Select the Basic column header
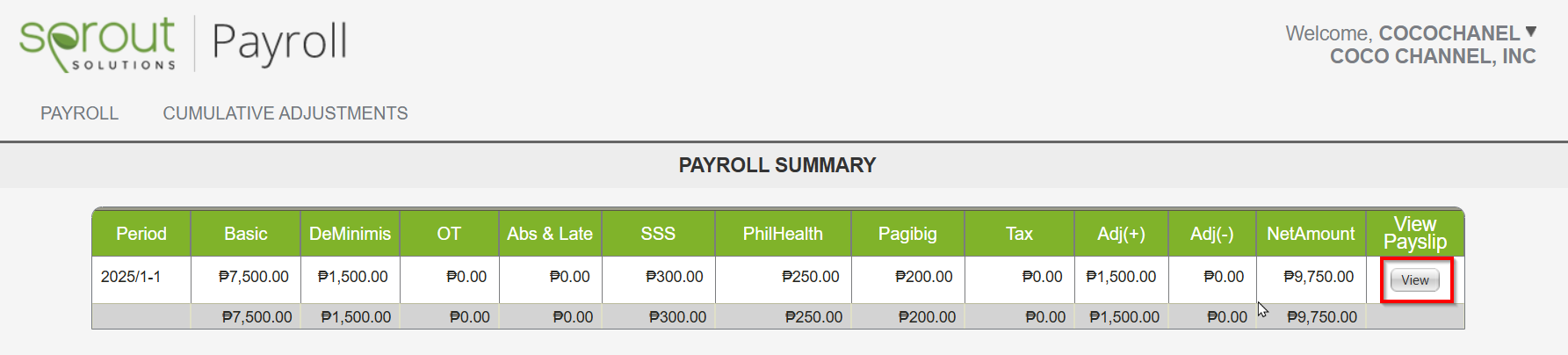 [x=246, y=234]
